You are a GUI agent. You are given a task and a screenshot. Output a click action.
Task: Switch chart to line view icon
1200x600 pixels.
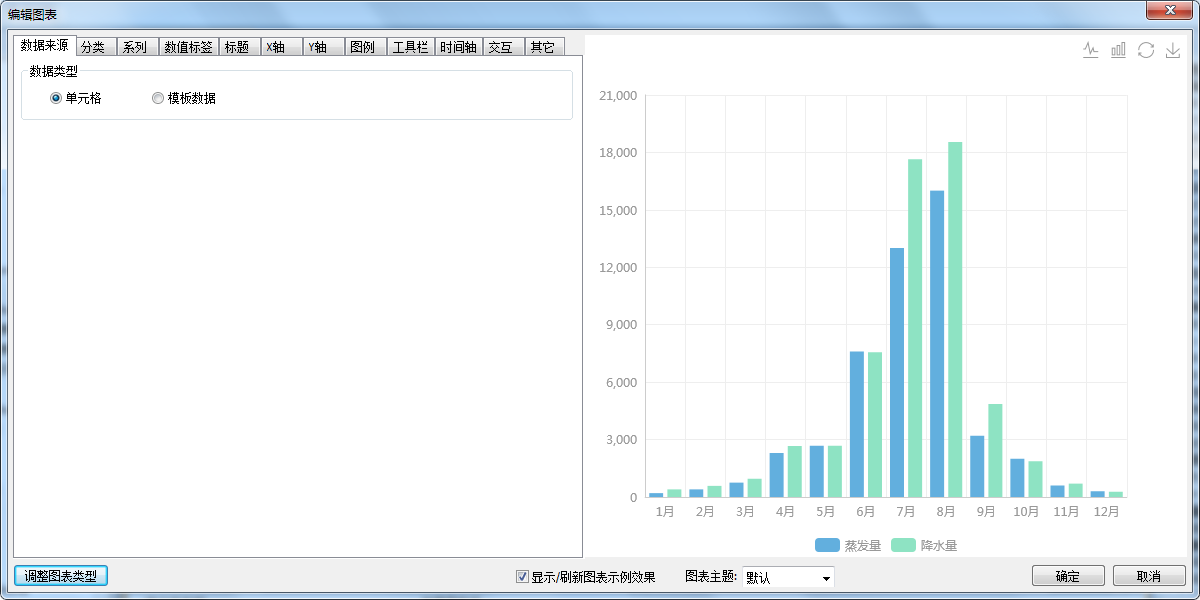click(1091, 50)
